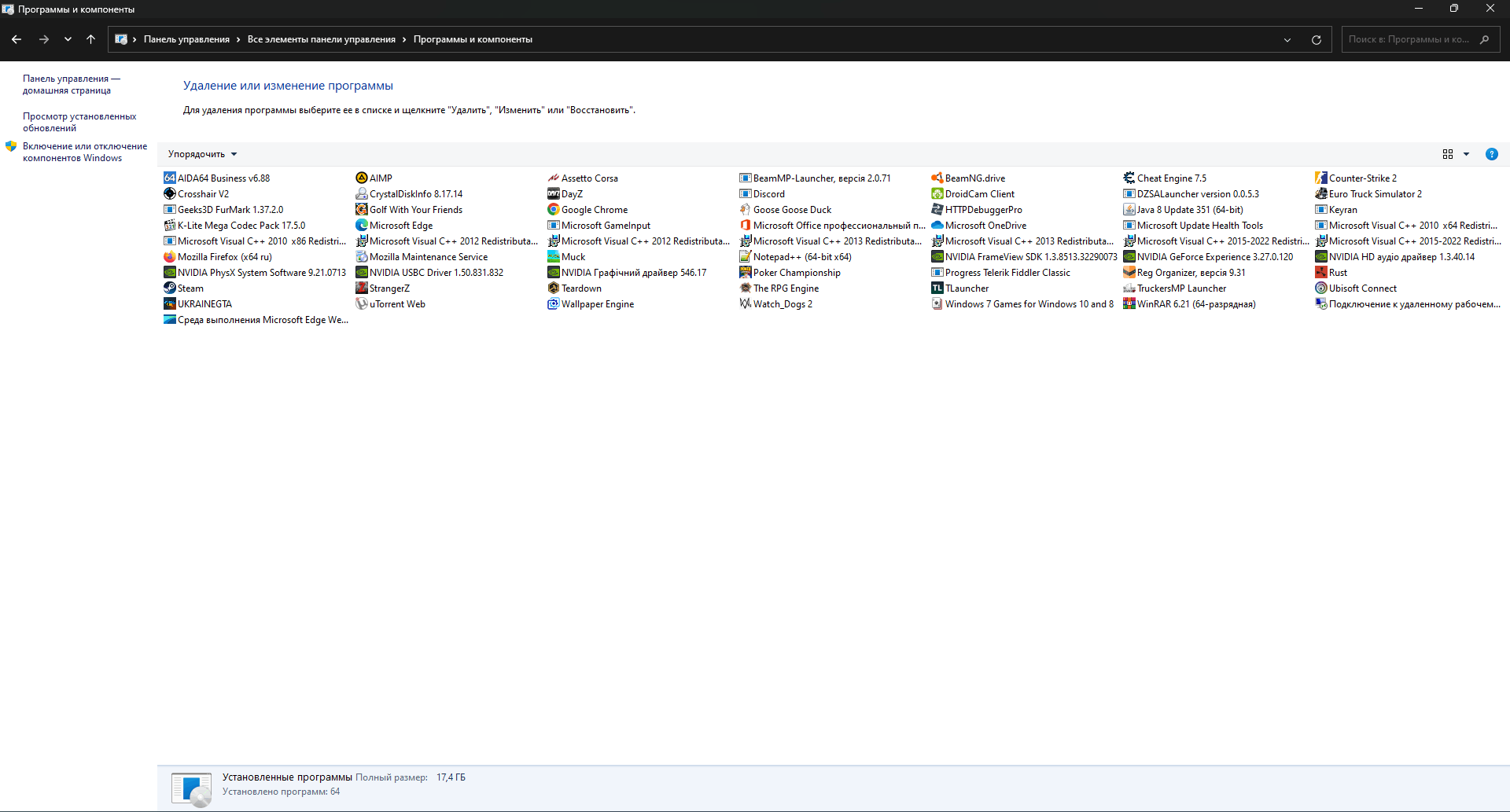This screenshot has width=1510, height=812.
Task: Select the Ubisoft Connect icon
Action: [x=1321, y=288]
